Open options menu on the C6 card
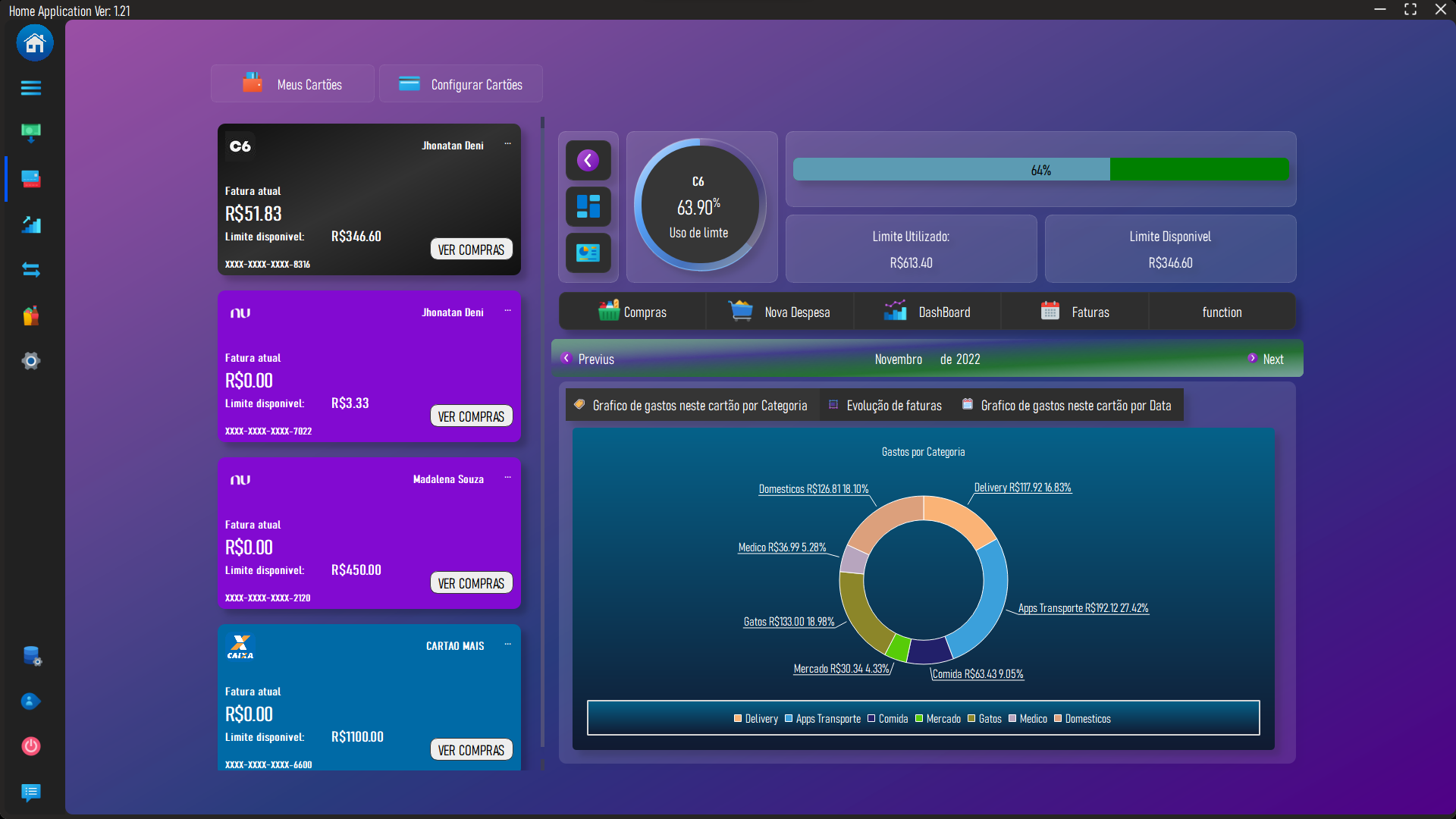The width and height of the screenshot is (1456, 819). [x=508, y=143]
